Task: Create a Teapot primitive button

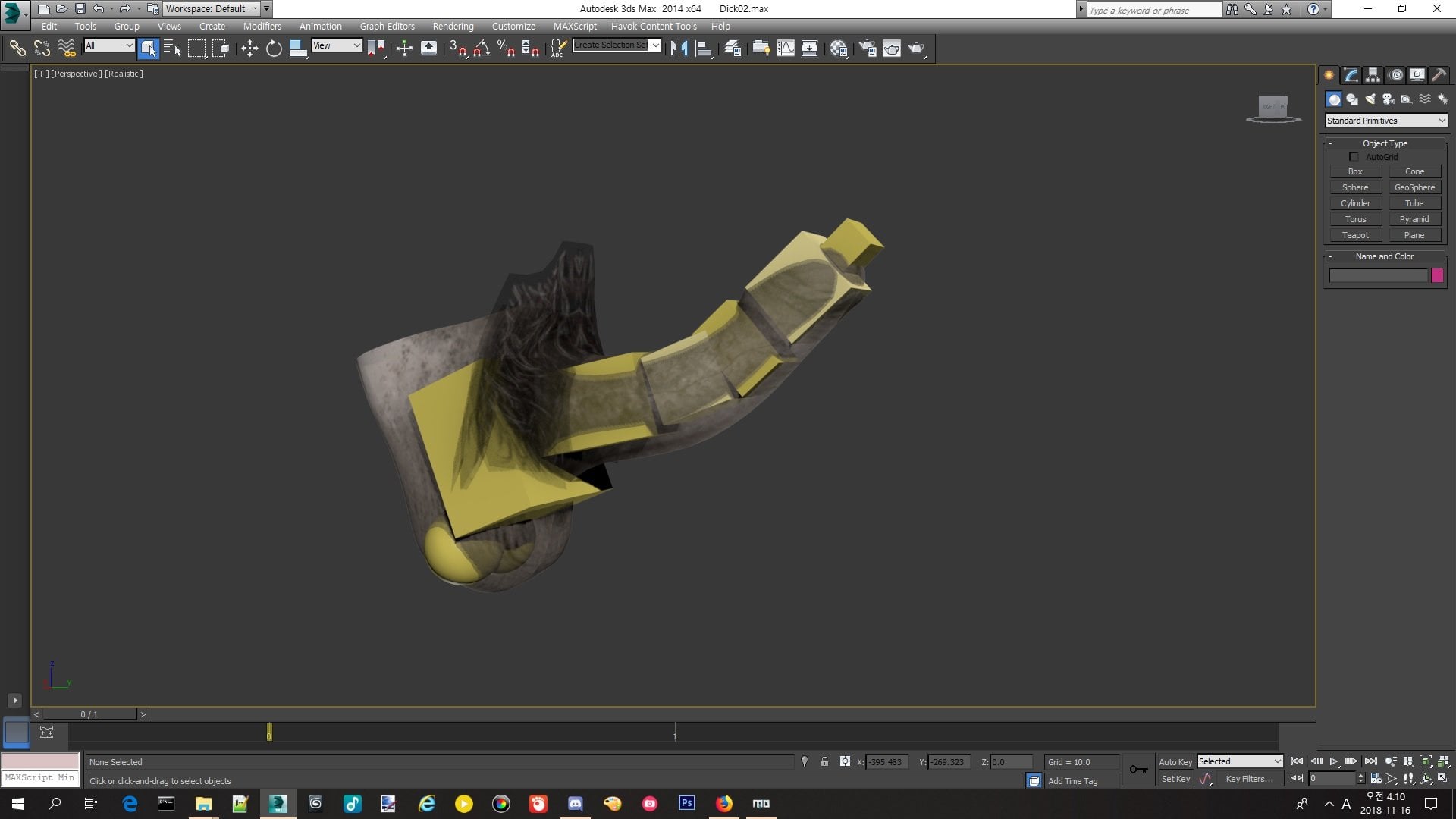Action: point(1355,235)
